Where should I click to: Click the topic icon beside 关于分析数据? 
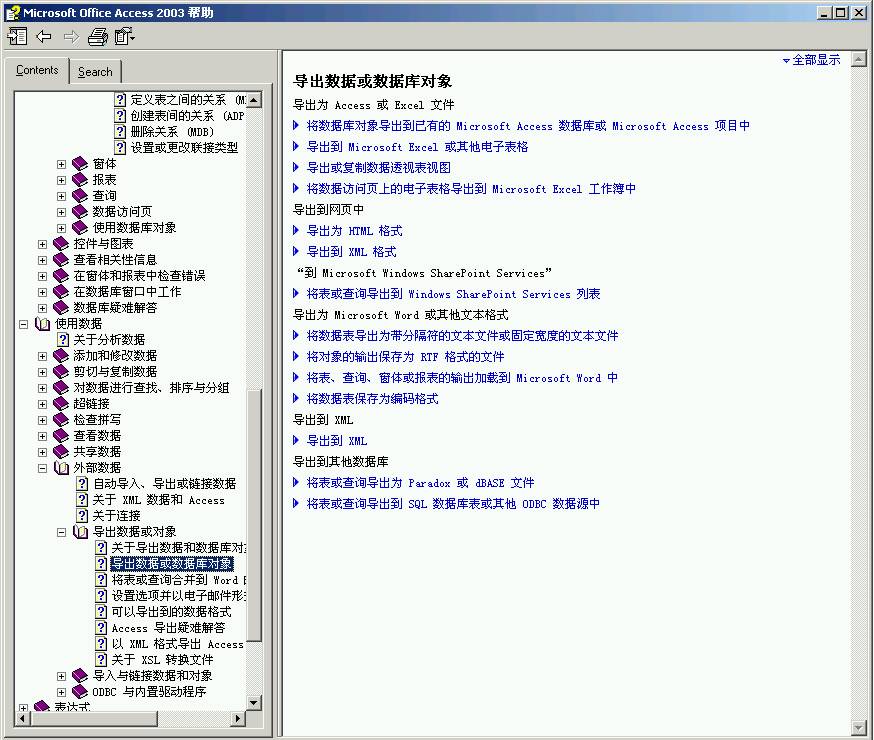click(63, 340)
